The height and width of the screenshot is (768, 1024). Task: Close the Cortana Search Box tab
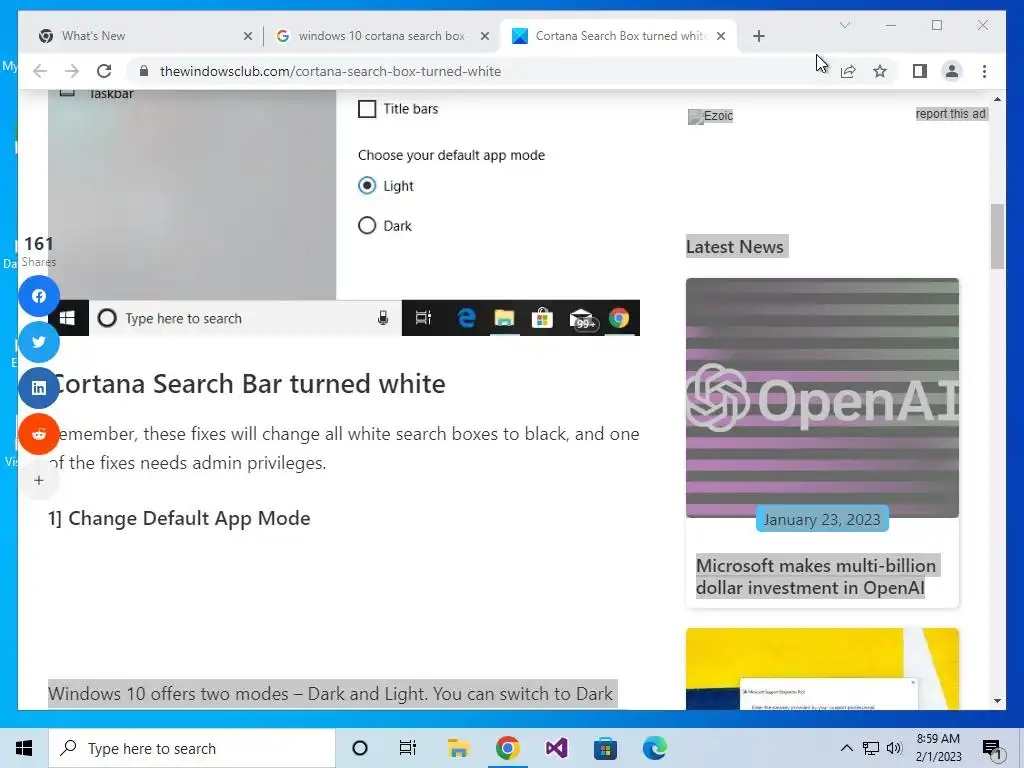(x=721, y=36)
